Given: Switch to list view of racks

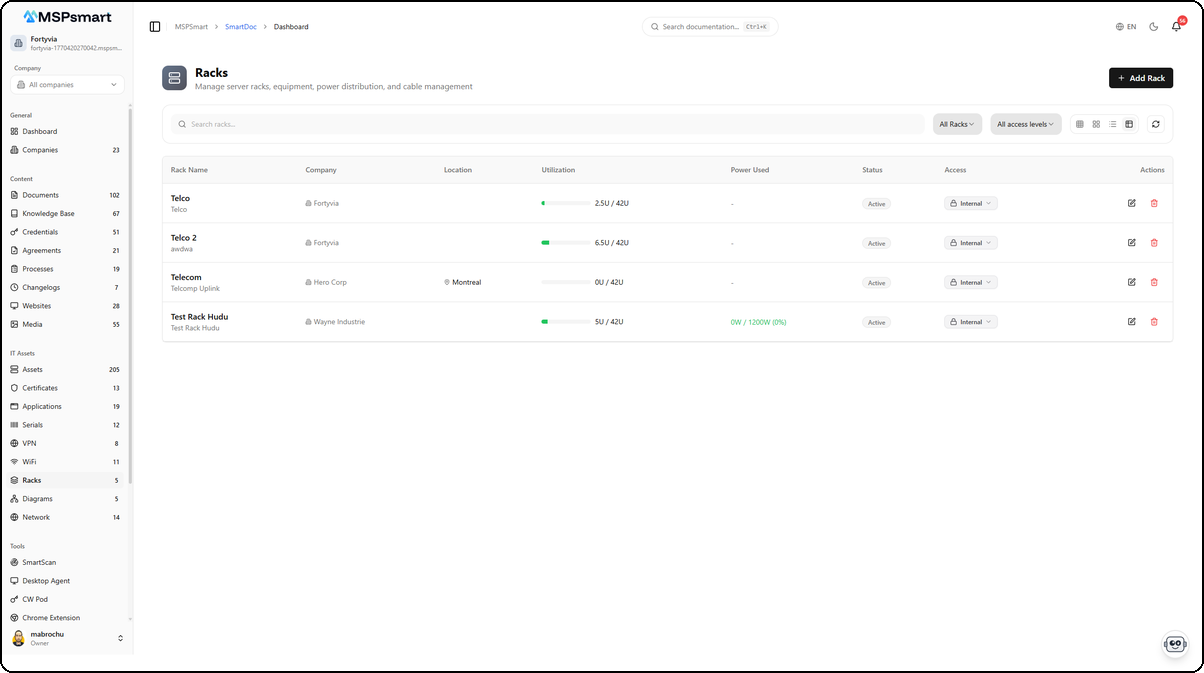Looking at the screenshot, I should click(1113, 123).
